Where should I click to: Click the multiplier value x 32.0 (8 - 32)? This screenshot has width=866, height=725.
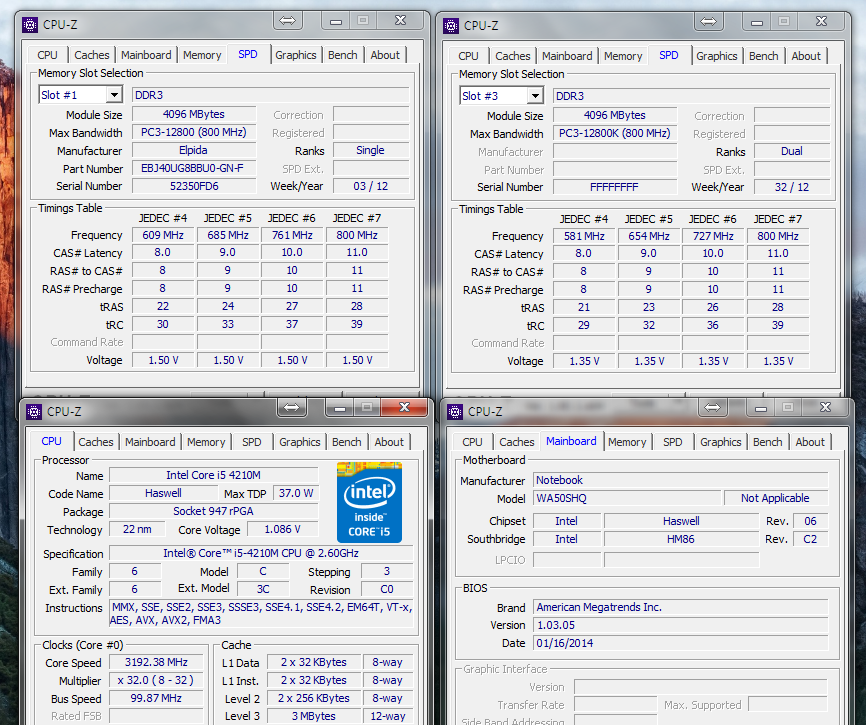click(156, 680)
